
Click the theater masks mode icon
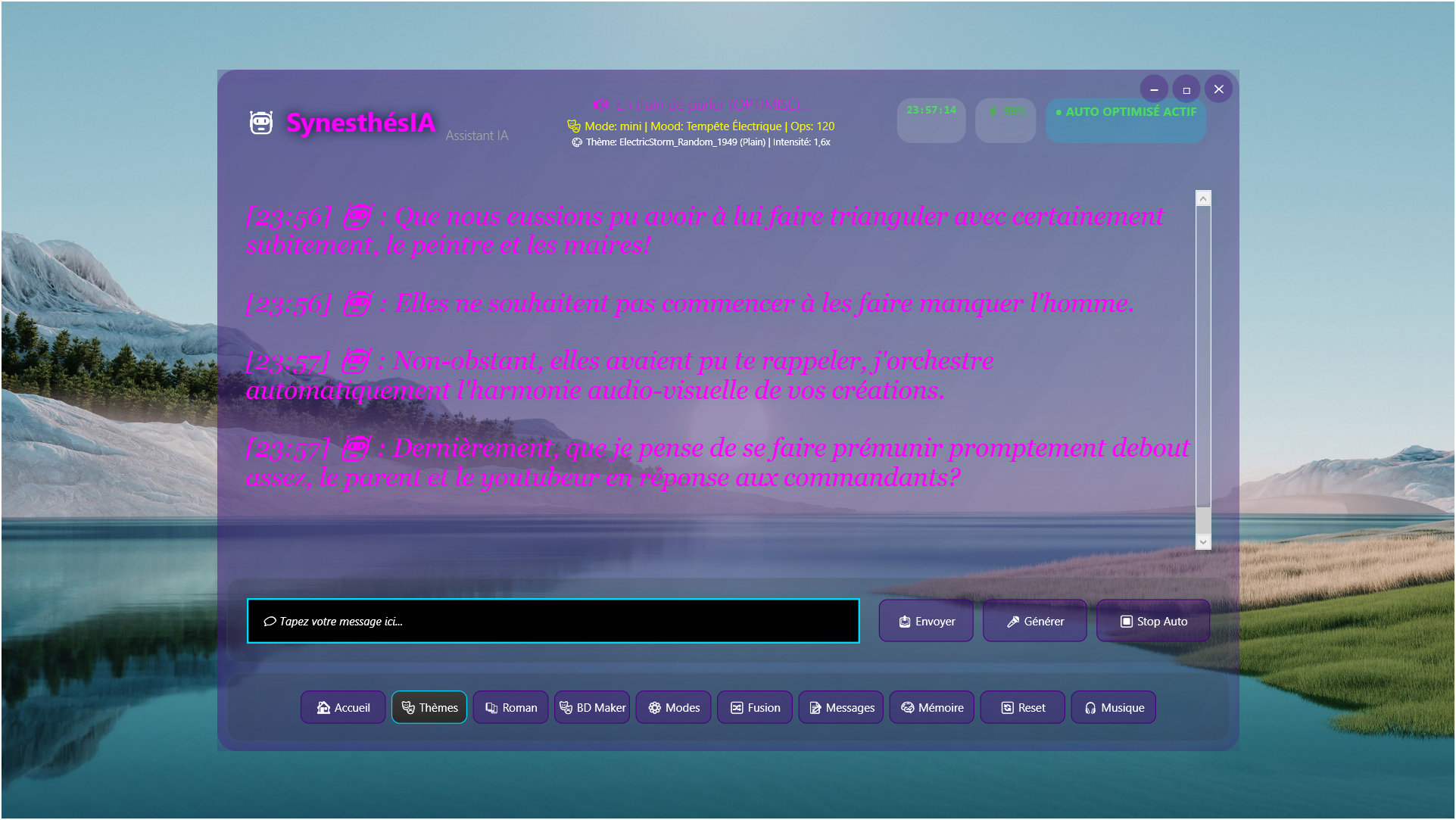[574, 126]
